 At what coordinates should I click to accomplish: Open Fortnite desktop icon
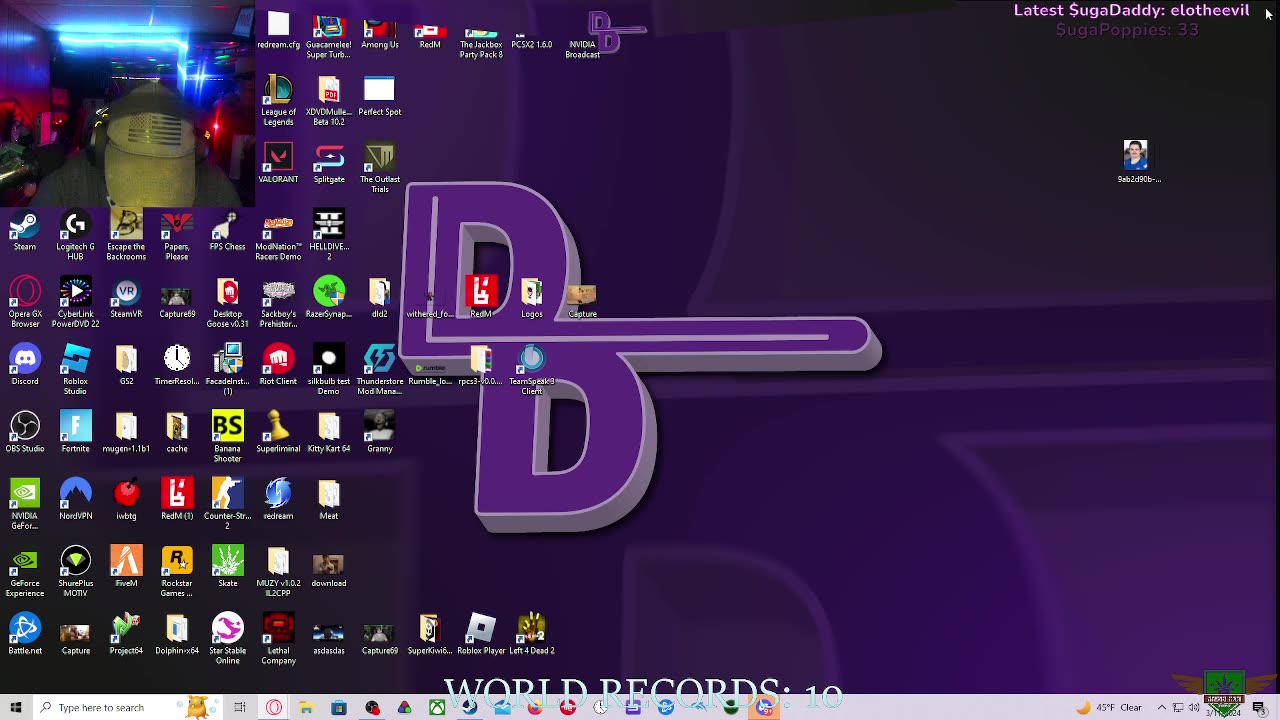(75, 433)
